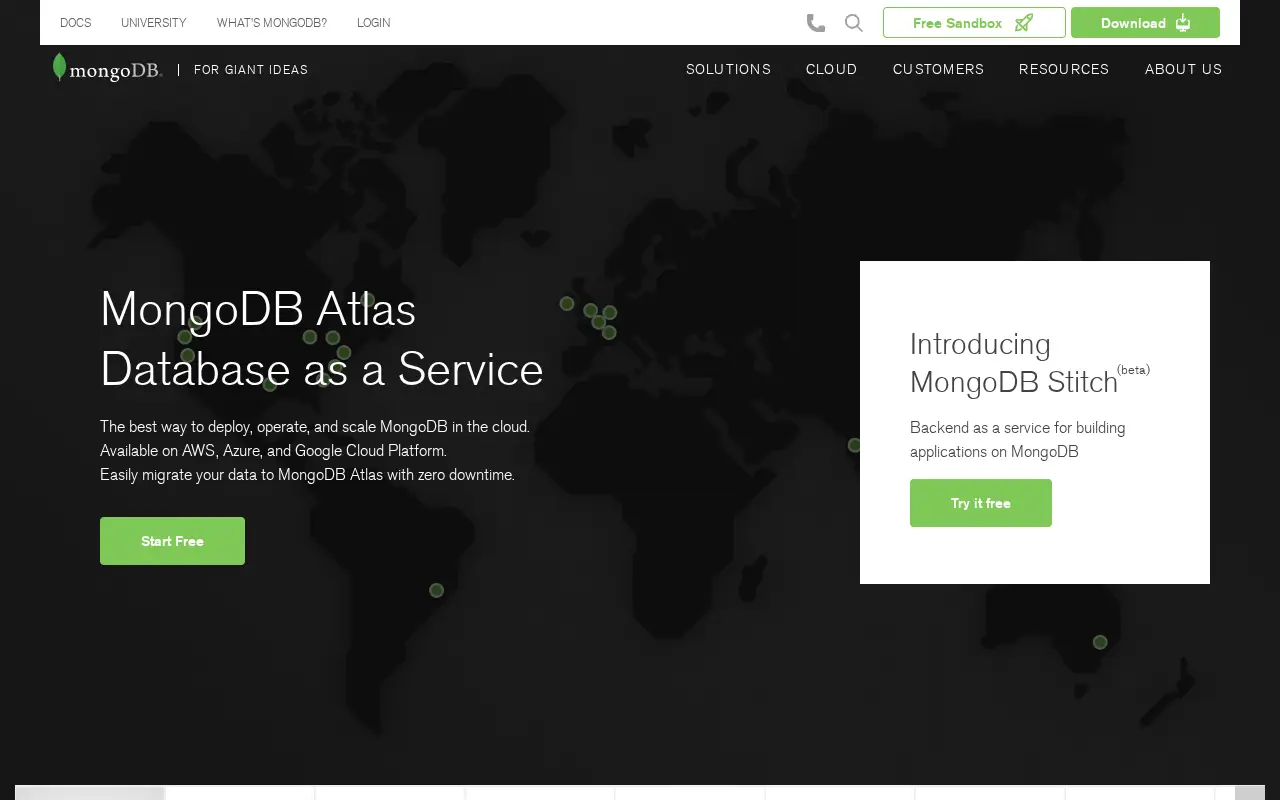1280x800 pixels.
Task: Open the CUSTOMERS menu
Action: coord(938,69)
